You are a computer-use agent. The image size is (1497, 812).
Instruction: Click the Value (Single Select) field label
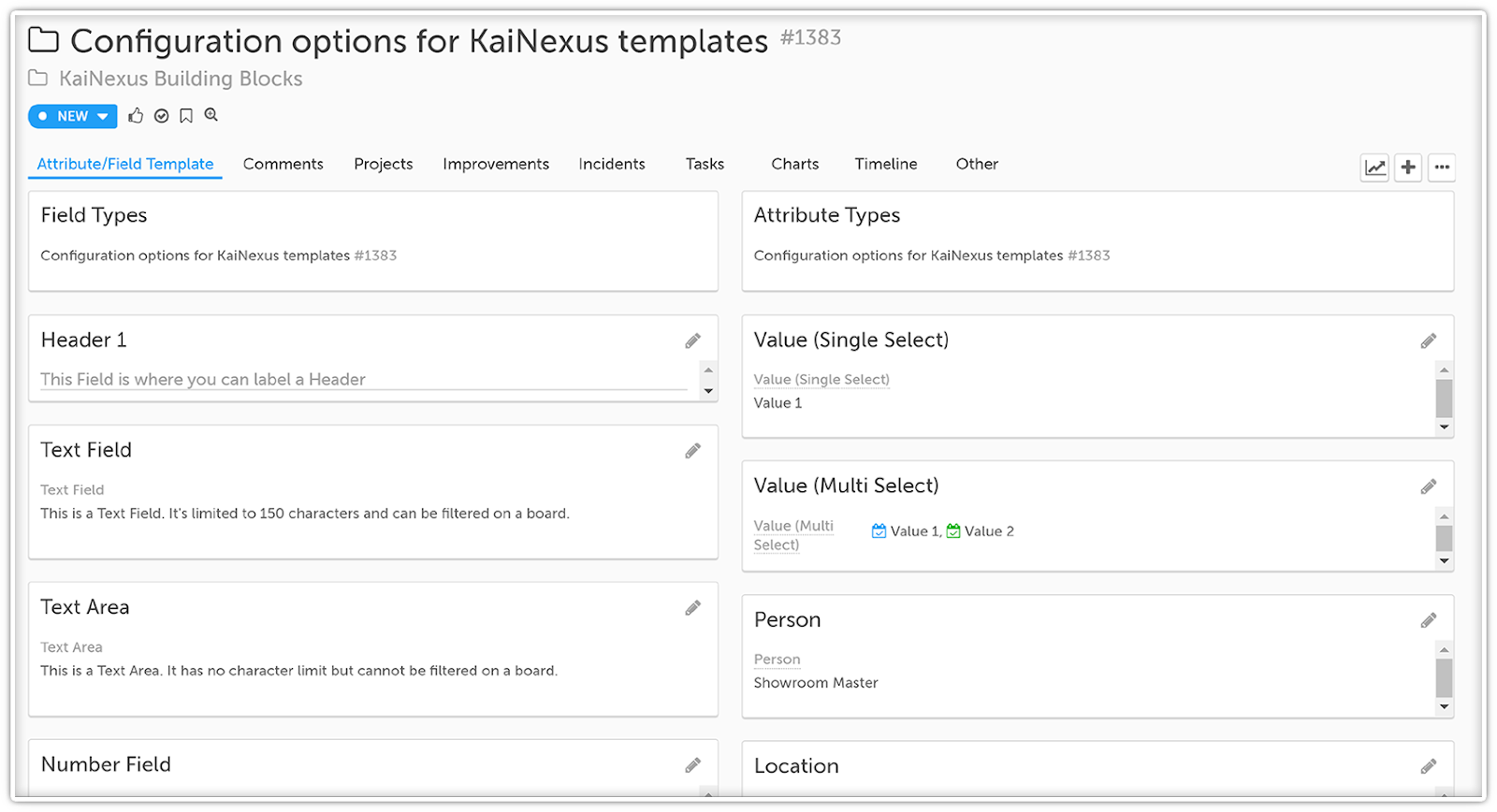pos(821,379)
